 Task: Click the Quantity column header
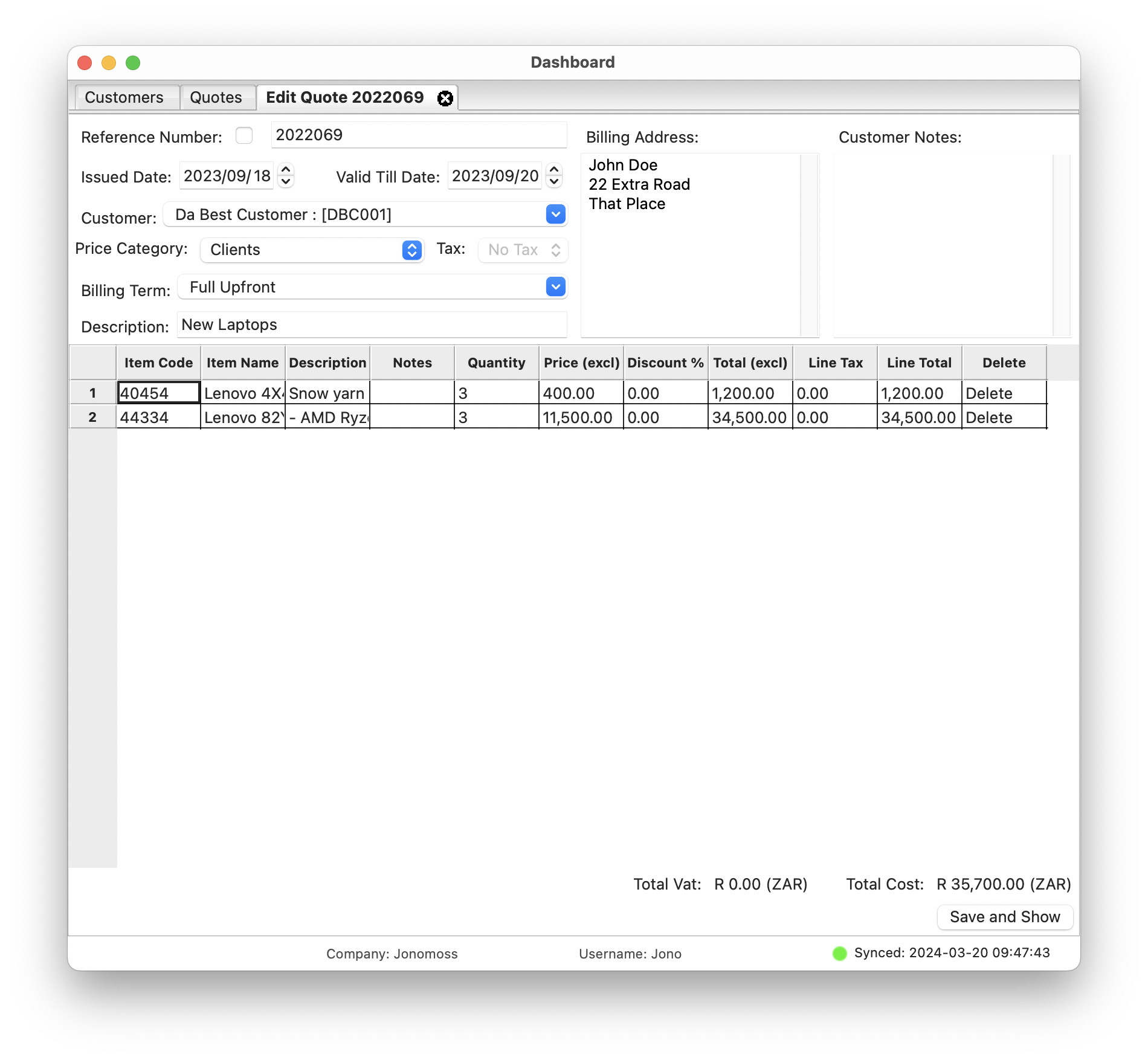pyautogui.click(x=497, y=363)
